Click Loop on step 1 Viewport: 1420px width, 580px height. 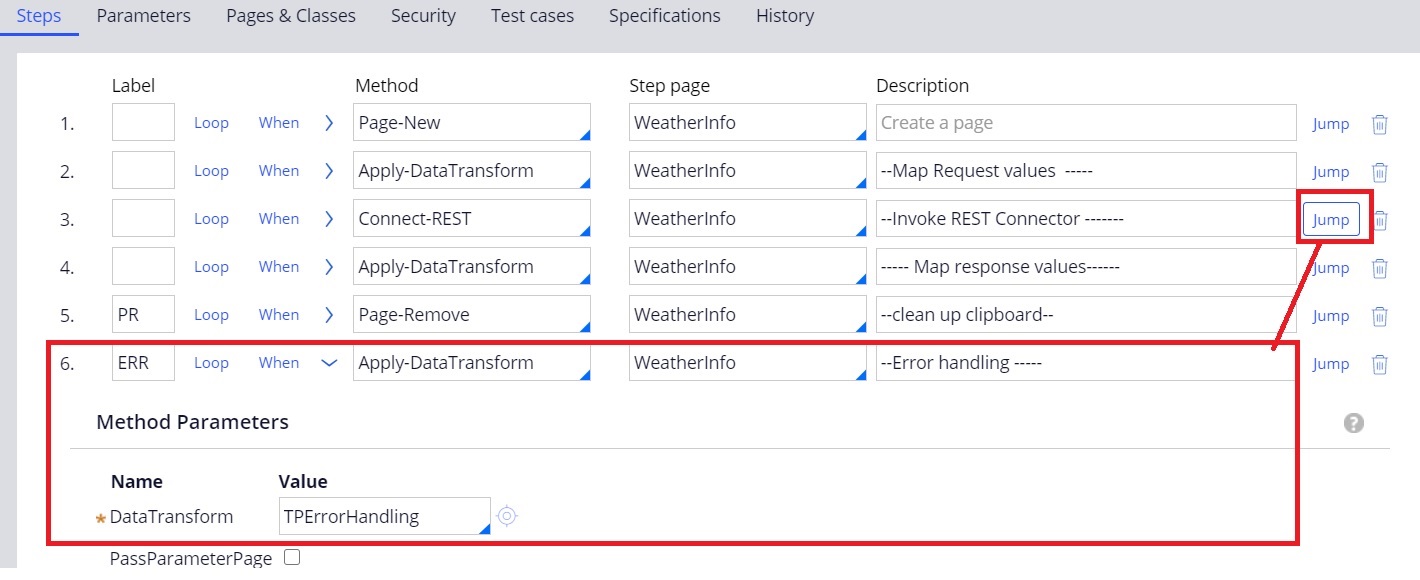point(211,123)
